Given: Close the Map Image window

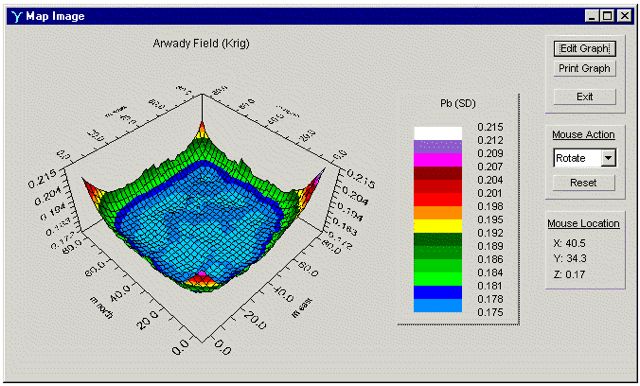Looking at the screenshot, I should pos(624,16).
